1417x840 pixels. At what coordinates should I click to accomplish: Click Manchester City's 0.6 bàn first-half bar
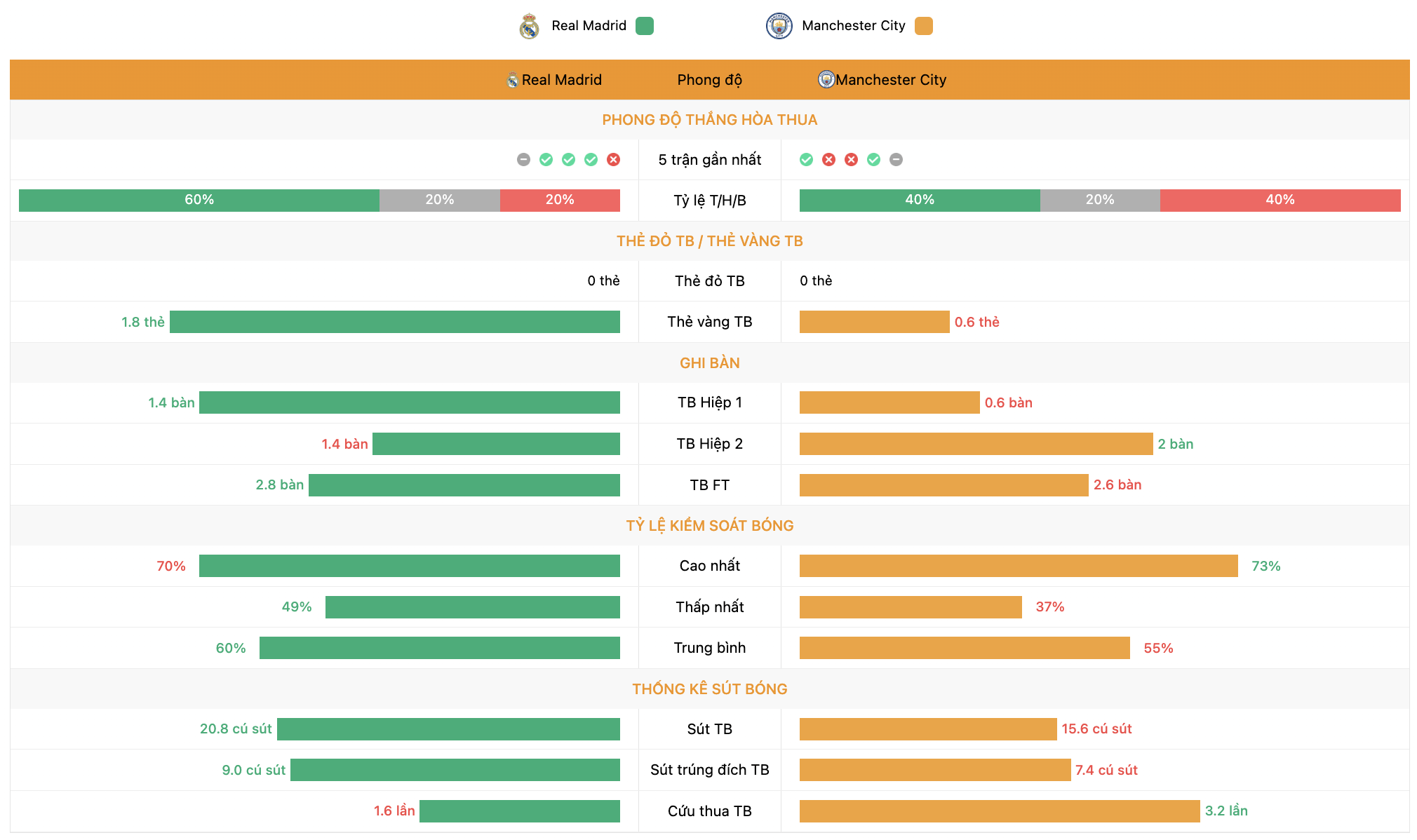889,402
